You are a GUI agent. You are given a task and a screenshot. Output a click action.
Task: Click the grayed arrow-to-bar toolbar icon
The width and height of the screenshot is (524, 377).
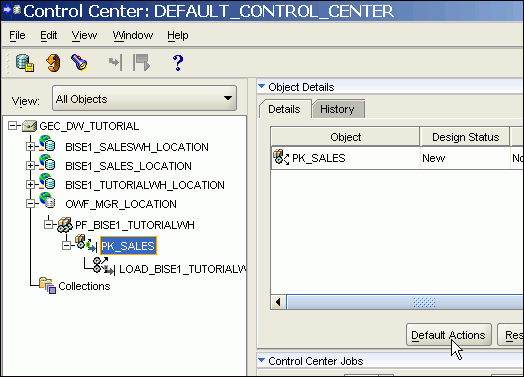[x=116, y=62]
